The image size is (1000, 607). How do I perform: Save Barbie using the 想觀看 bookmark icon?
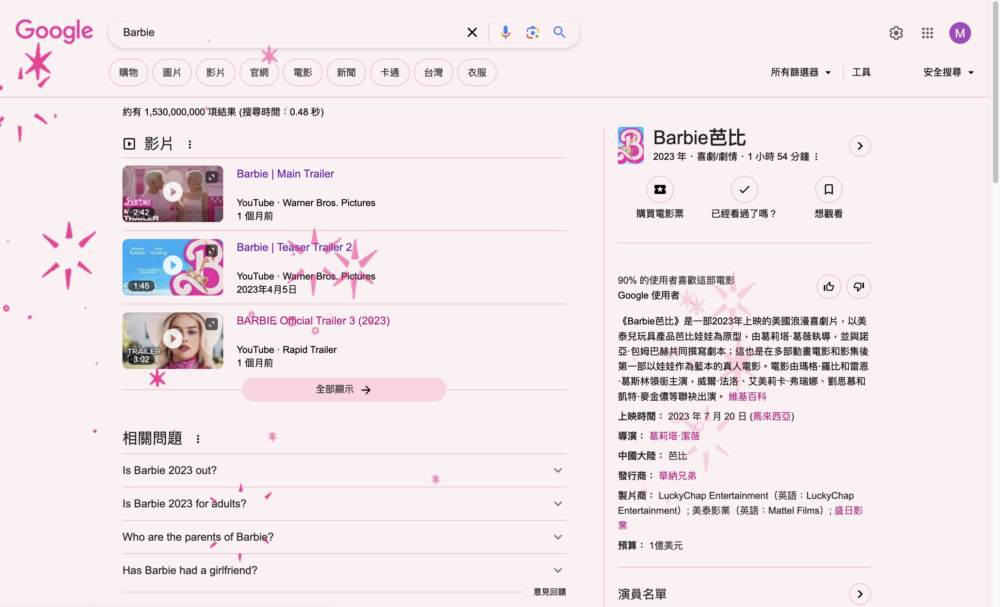click(x=827, y=189)
